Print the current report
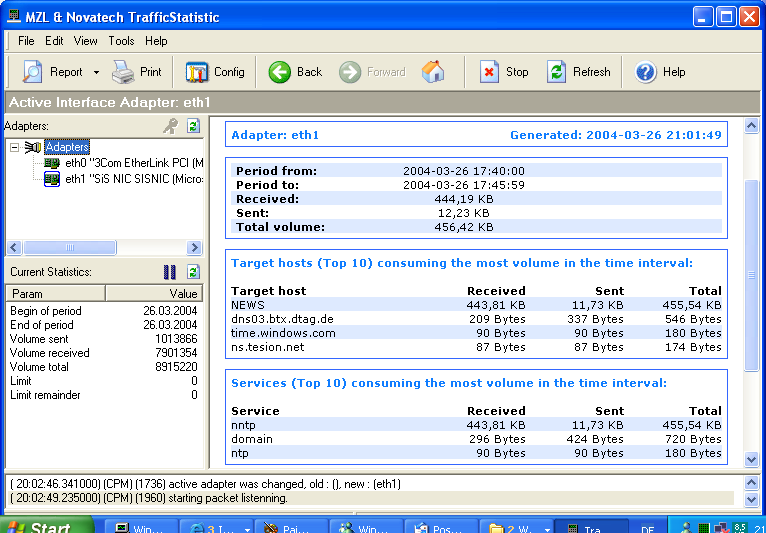Viewport: 766px width, 533px height. point(136,72)
